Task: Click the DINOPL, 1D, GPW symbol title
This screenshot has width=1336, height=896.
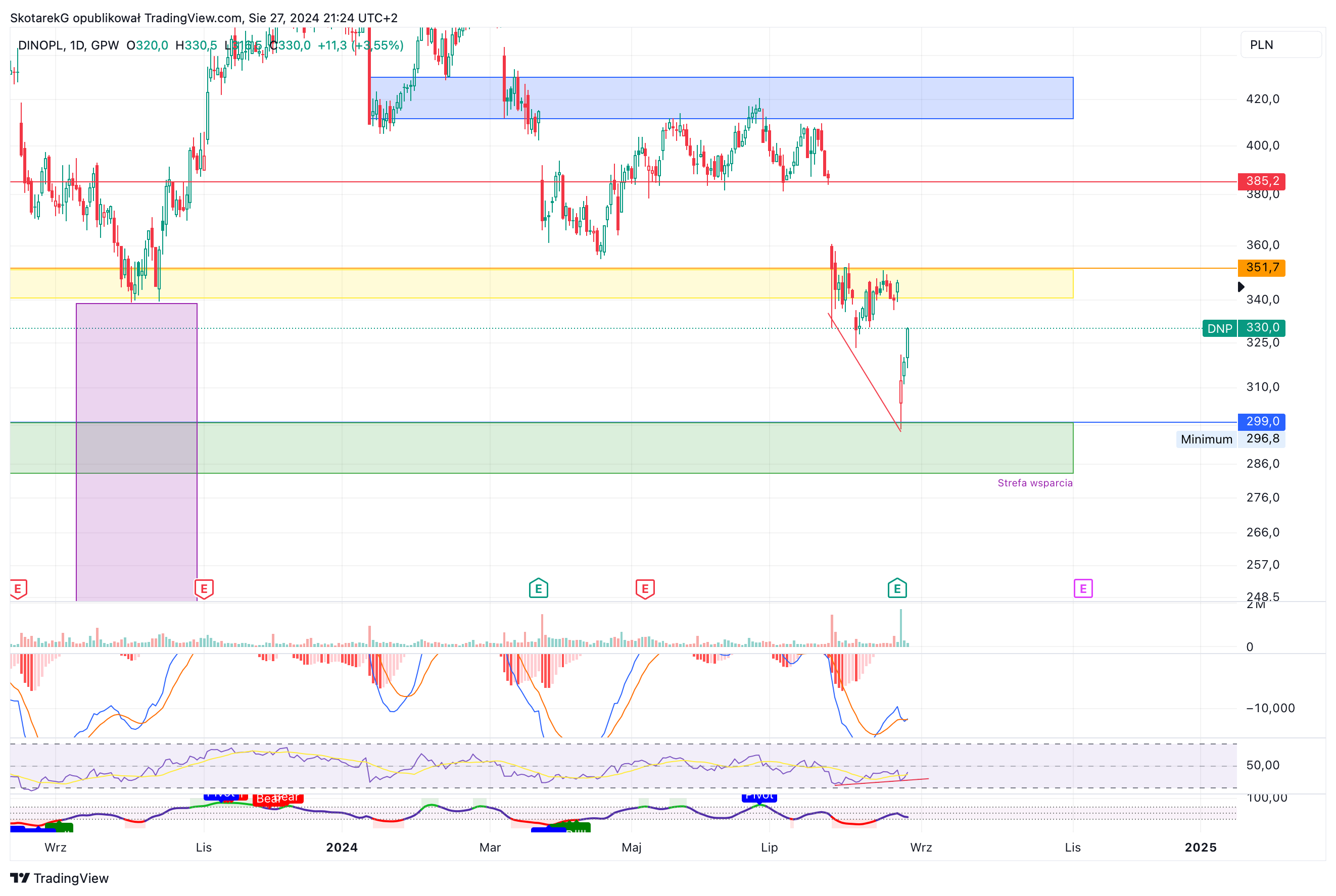Action: click(69, 45)
